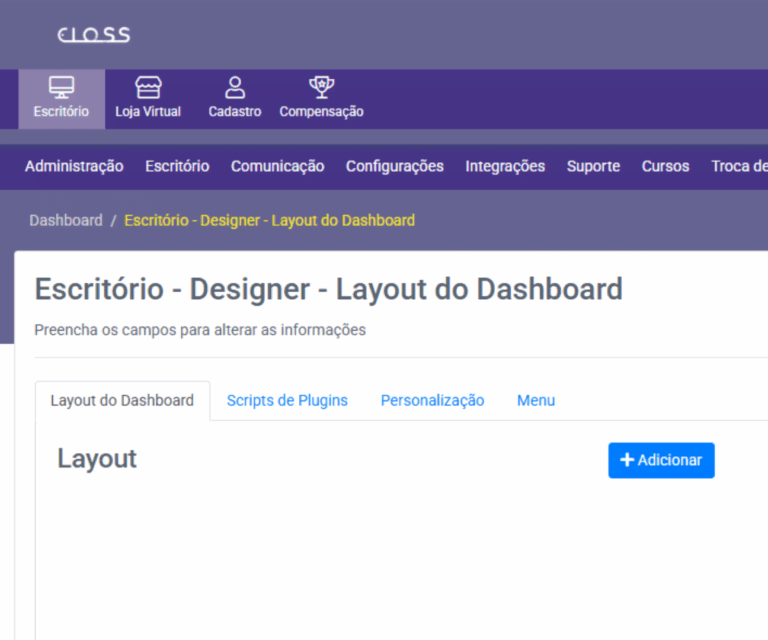The width and height of the screenshot is (768, 640).
Task: Switch to the Menu tab
Action: coord(535,400)
